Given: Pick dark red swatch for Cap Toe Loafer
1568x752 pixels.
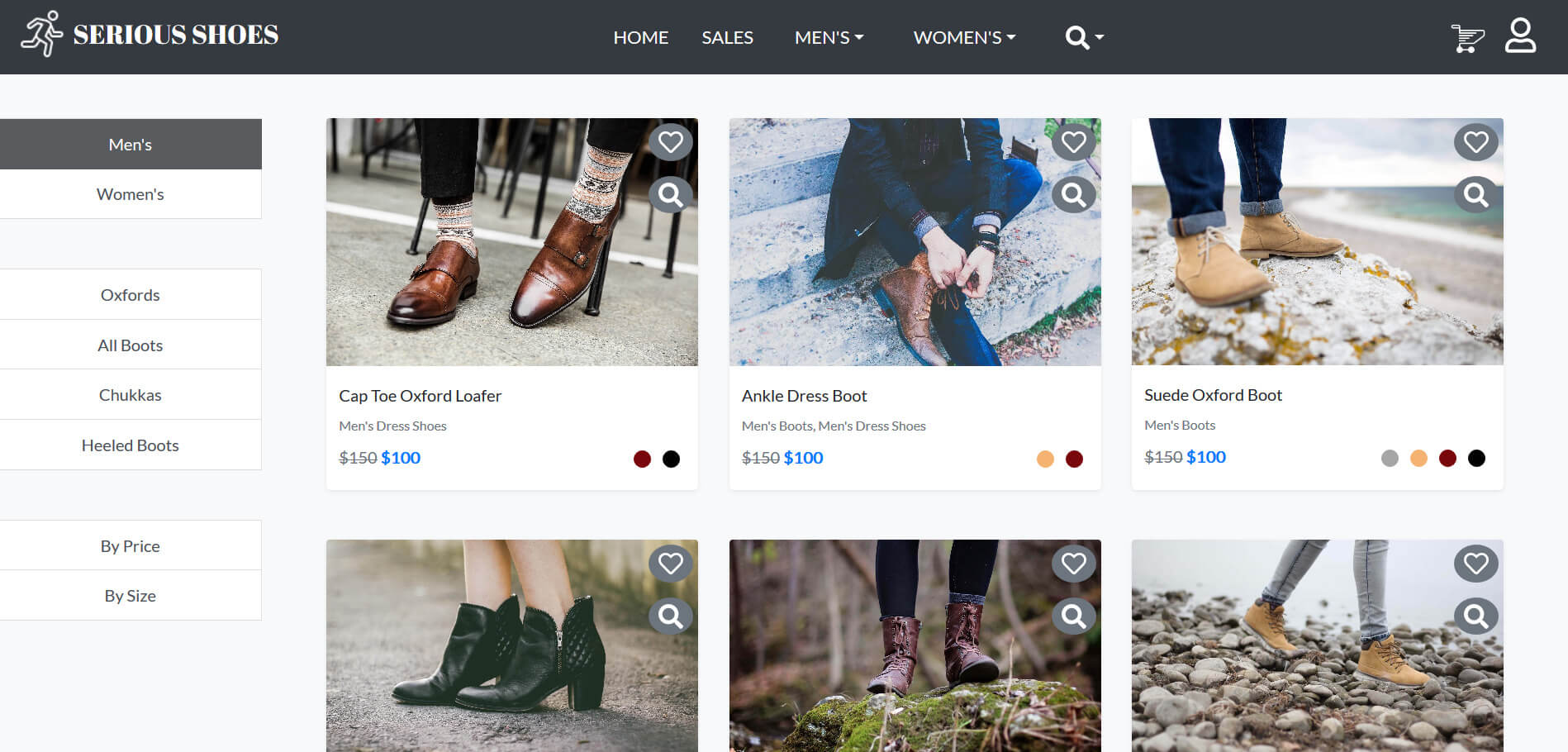Looking at the screenshot, I should tap(642, 459).
